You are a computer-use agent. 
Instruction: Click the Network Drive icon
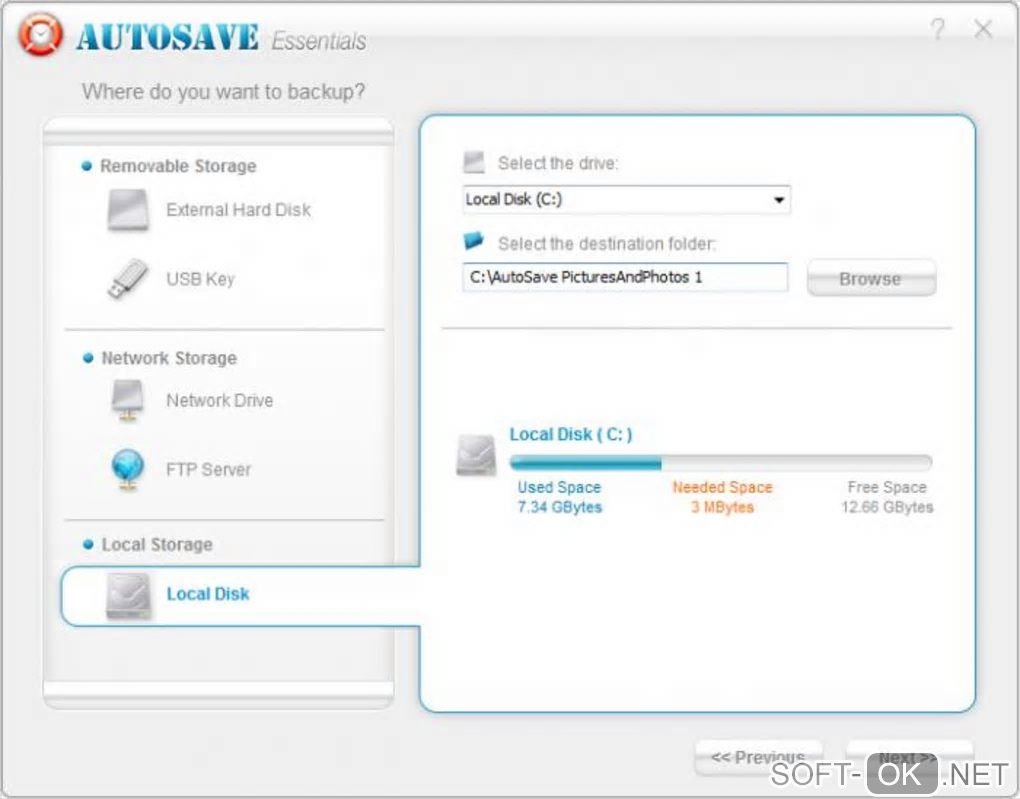click(128, 400)
